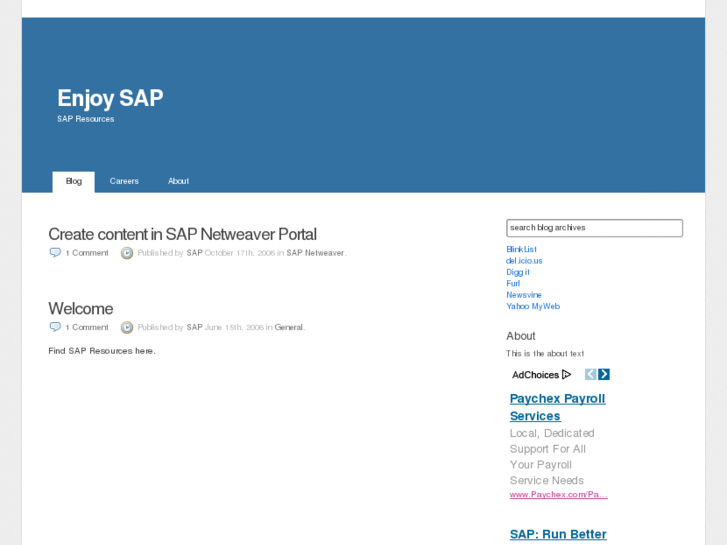Viewport: 727px width, 545px height.
Task: Click AdChoices label
Action: click(535, 375)
